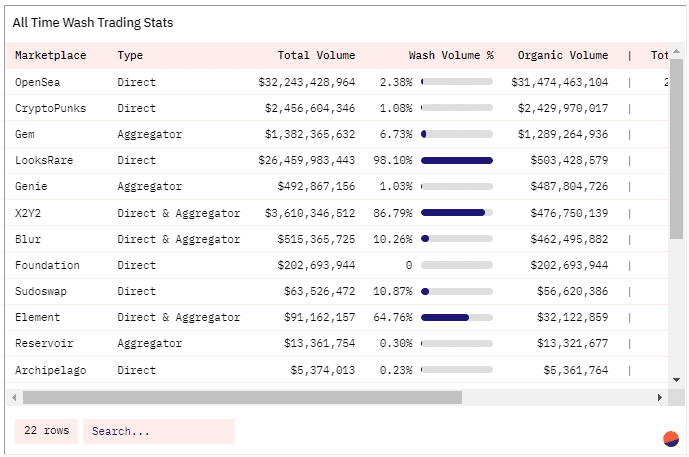689x457 pixels.
Task: Click Gem type Aggregator cell
Action: [149, 134]
